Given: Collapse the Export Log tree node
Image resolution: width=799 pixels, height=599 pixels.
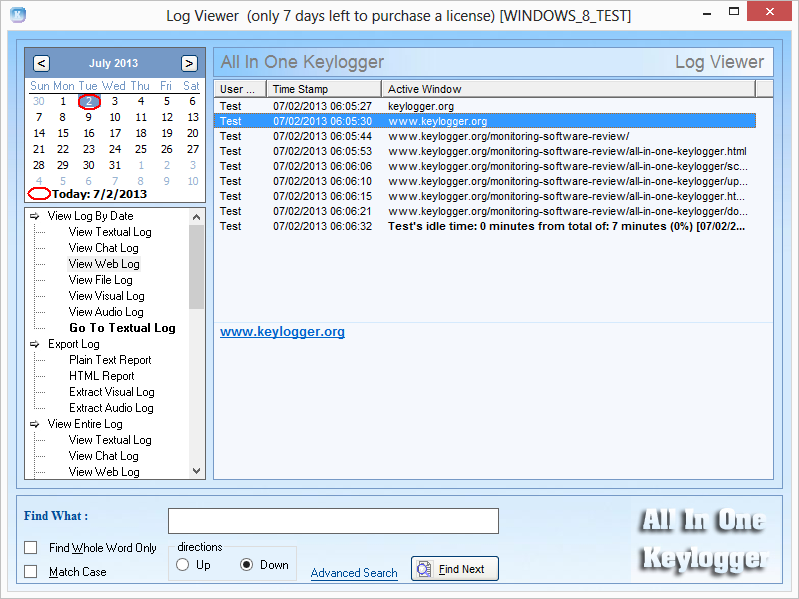Looking at the screenshot, I should [34, 344].
